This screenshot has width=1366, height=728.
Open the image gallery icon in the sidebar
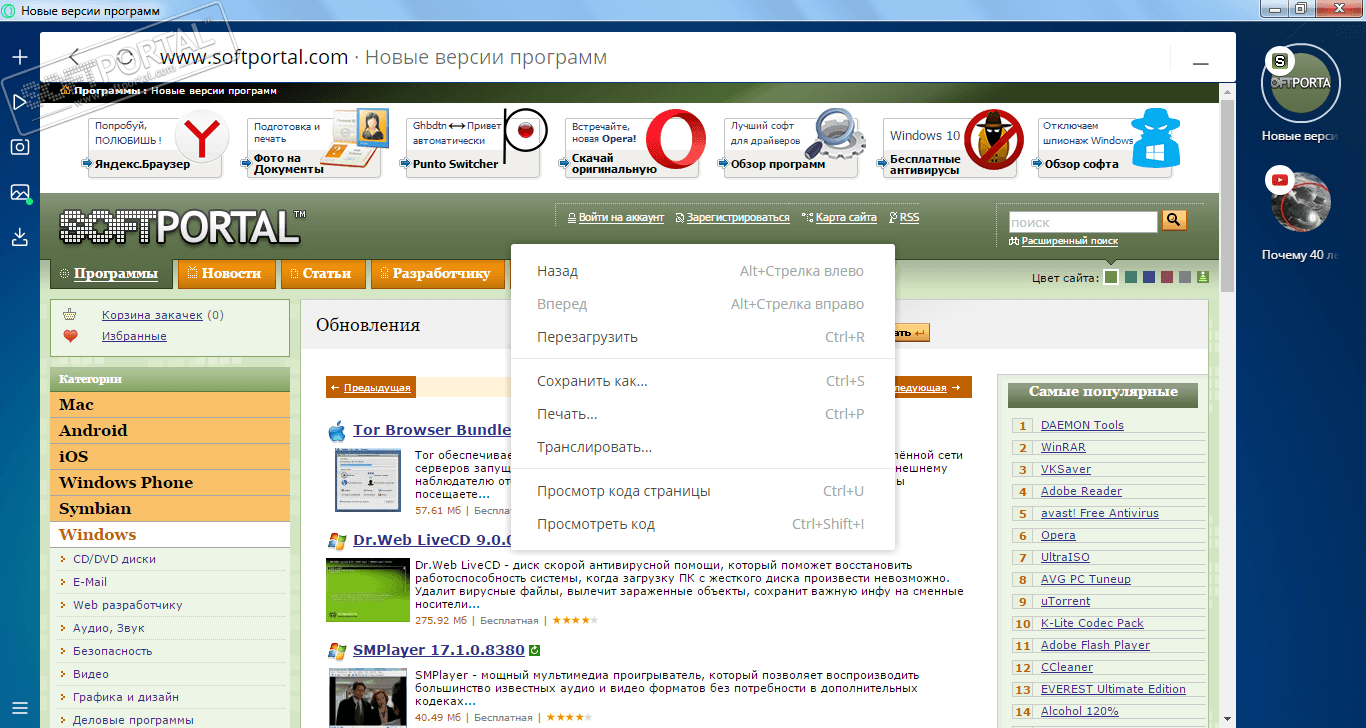(x=20, y=192)
